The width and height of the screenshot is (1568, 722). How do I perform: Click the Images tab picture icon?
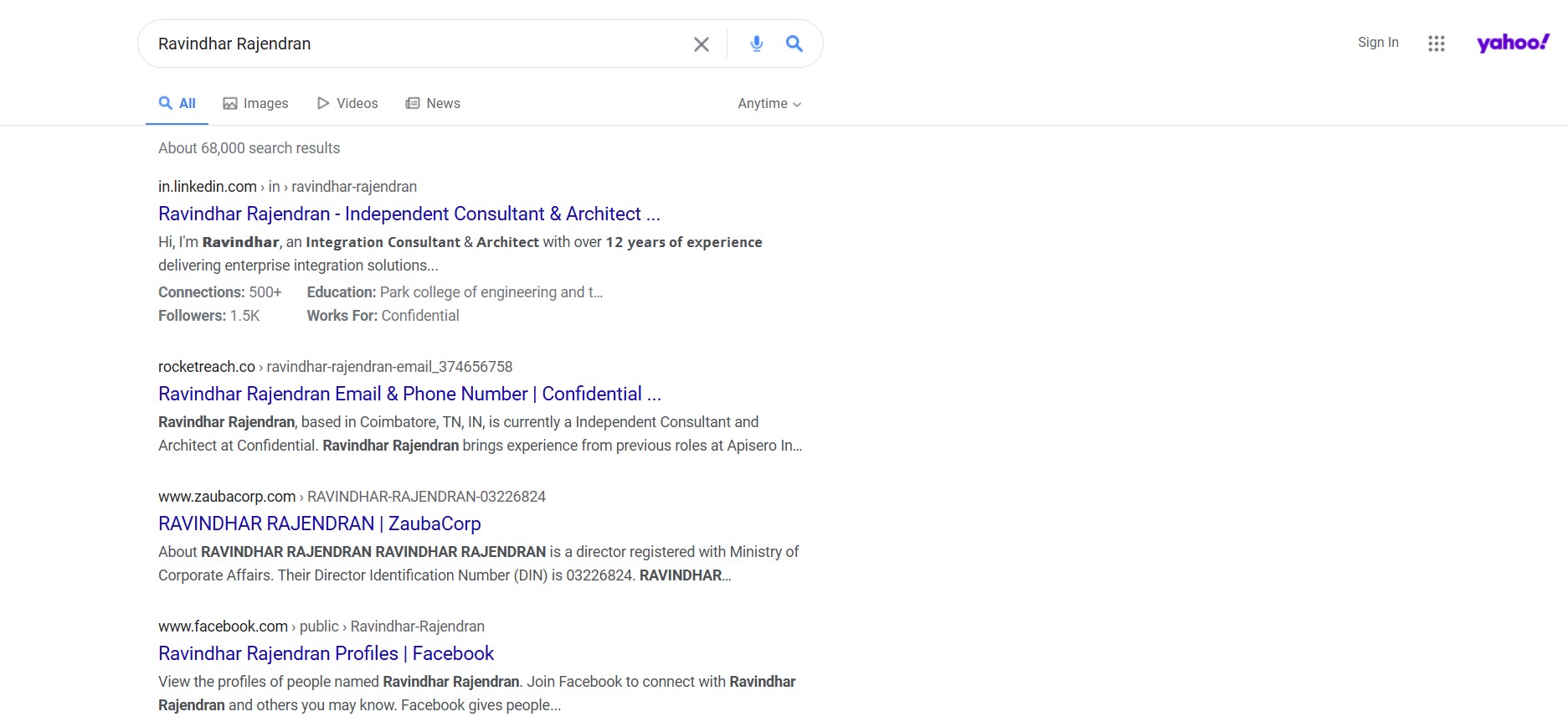tap(230, 104)
